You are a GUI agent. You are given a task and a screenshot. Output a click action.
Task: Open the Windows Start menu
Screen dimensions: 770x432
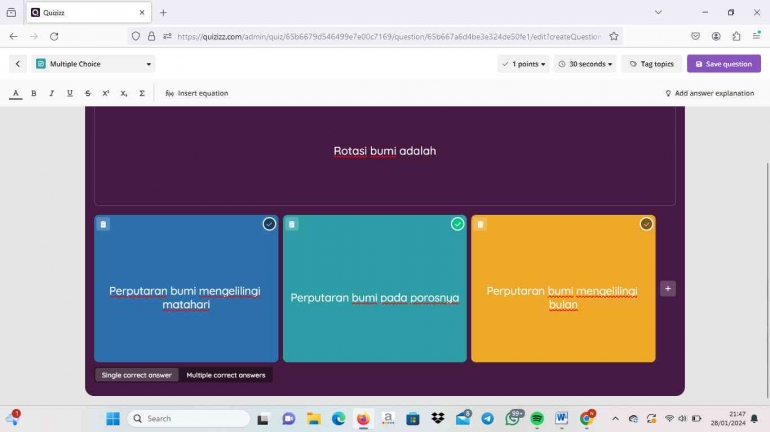[x=113, y=419]
